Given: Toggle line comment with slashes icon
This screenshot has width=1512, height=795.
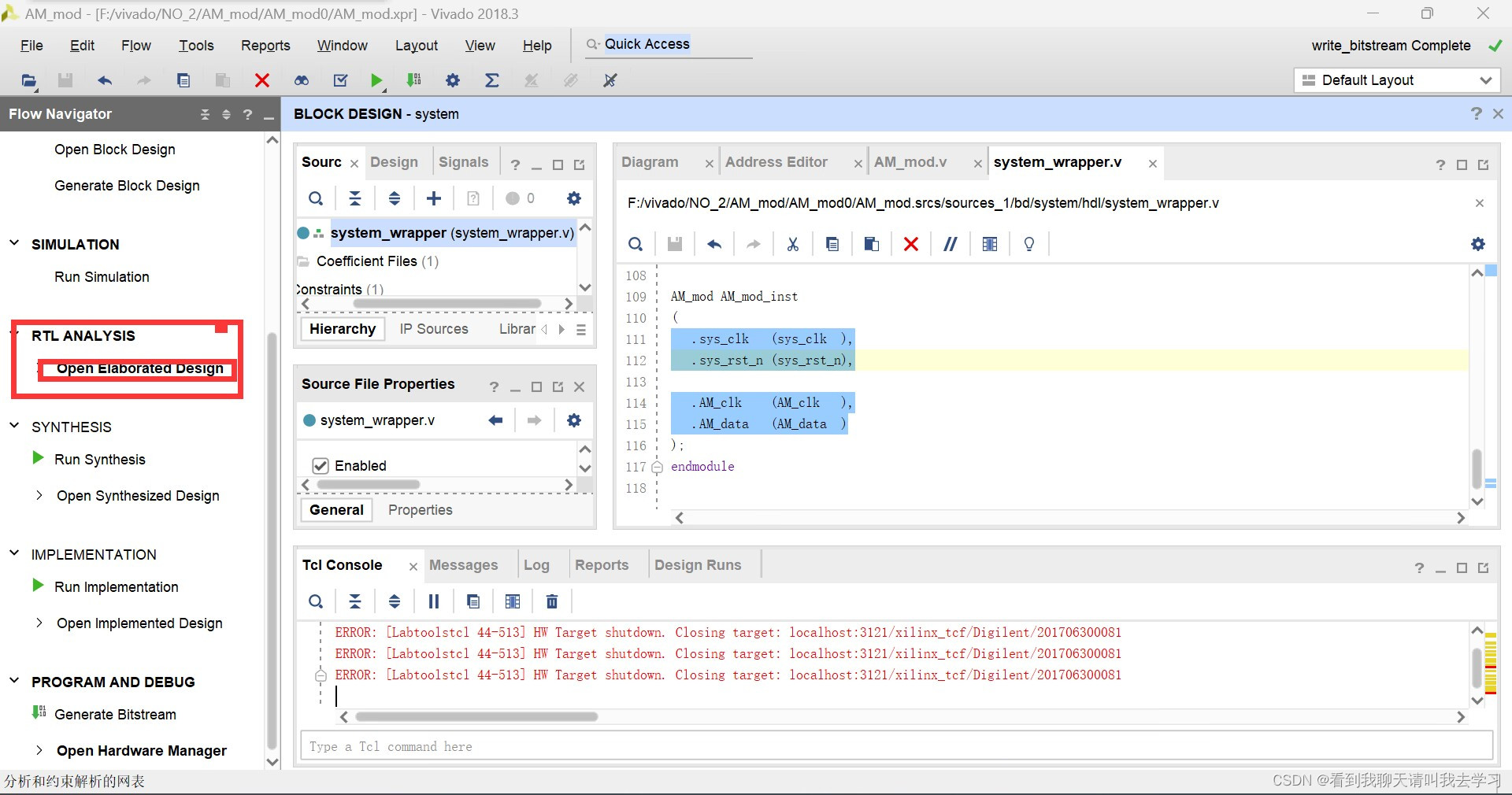Looking at the screenshot, I should (951, 244).
